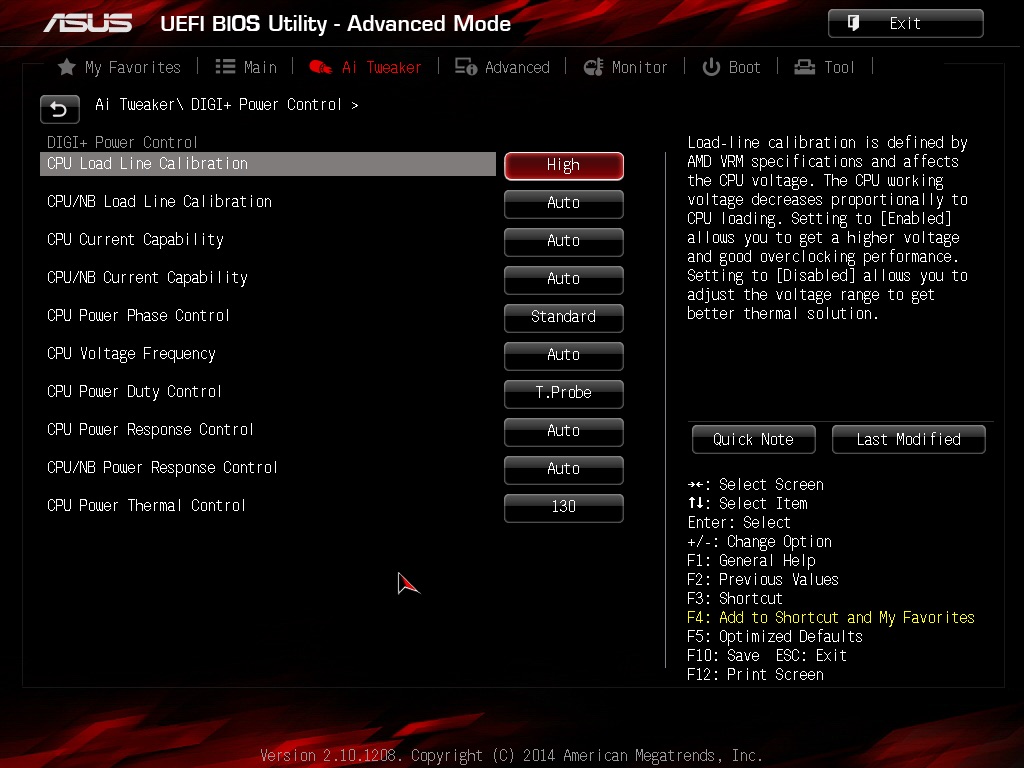
Task: Select the CPU Power Response Control label
Action: coord(150,429)
